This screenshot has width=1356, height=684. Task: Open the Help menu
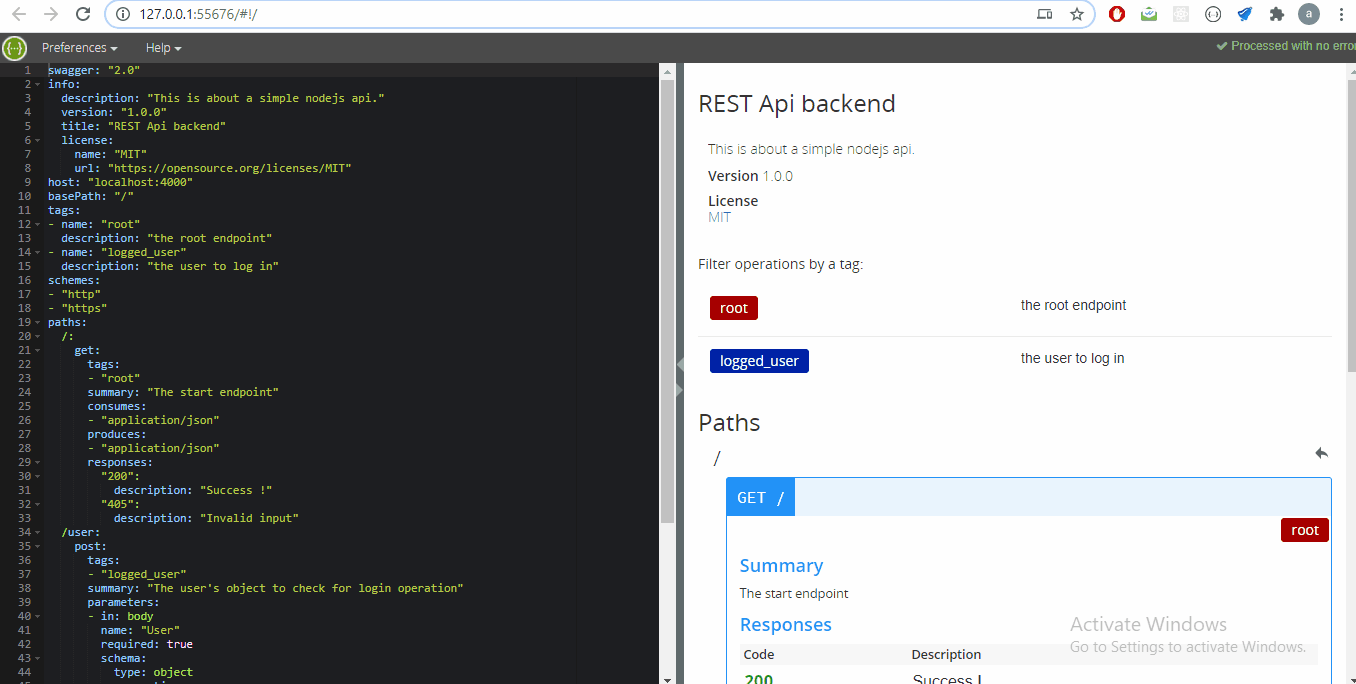point(163,48)
